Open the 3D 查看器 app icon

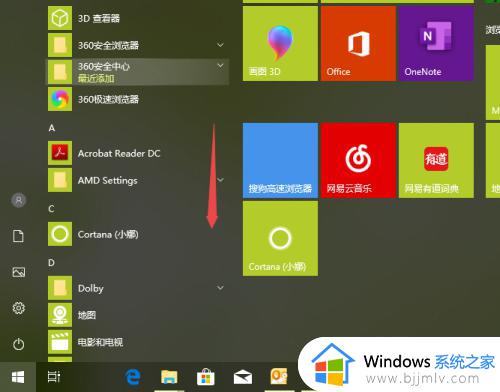coord(60,18)
